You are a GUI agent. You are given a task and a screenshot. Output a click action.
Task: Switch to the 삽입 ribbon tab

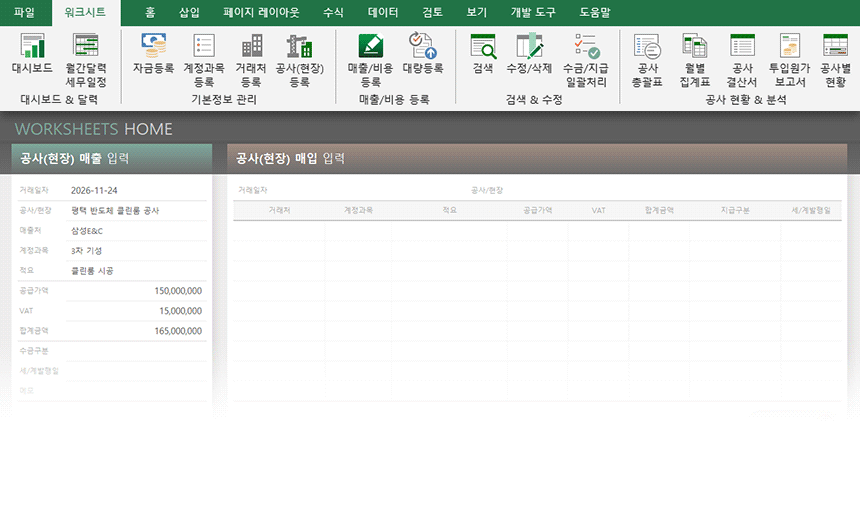(189, 13)
